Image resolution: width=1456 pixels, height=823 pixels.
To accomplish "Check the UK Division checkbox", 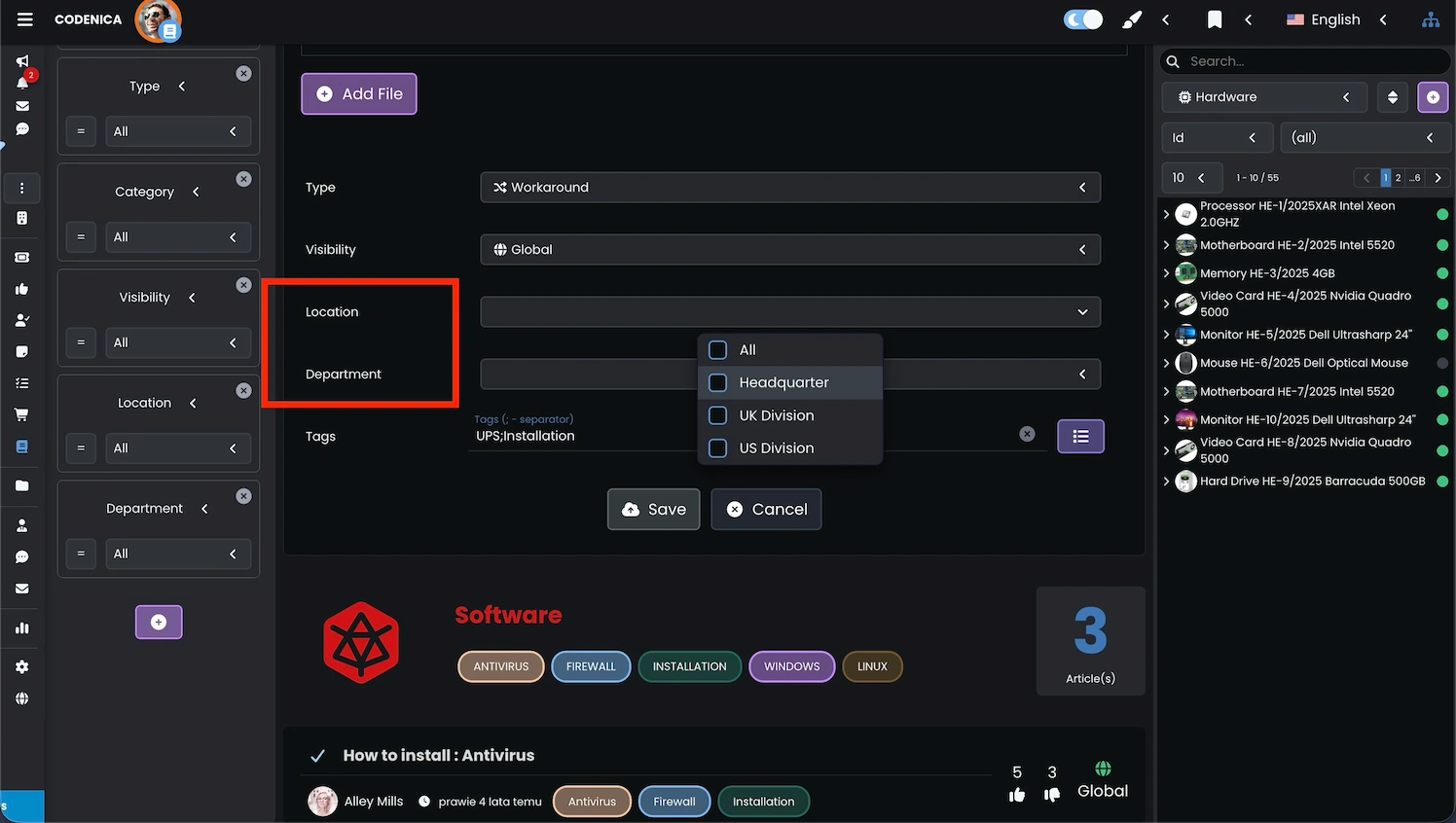I will pos(718,415).
